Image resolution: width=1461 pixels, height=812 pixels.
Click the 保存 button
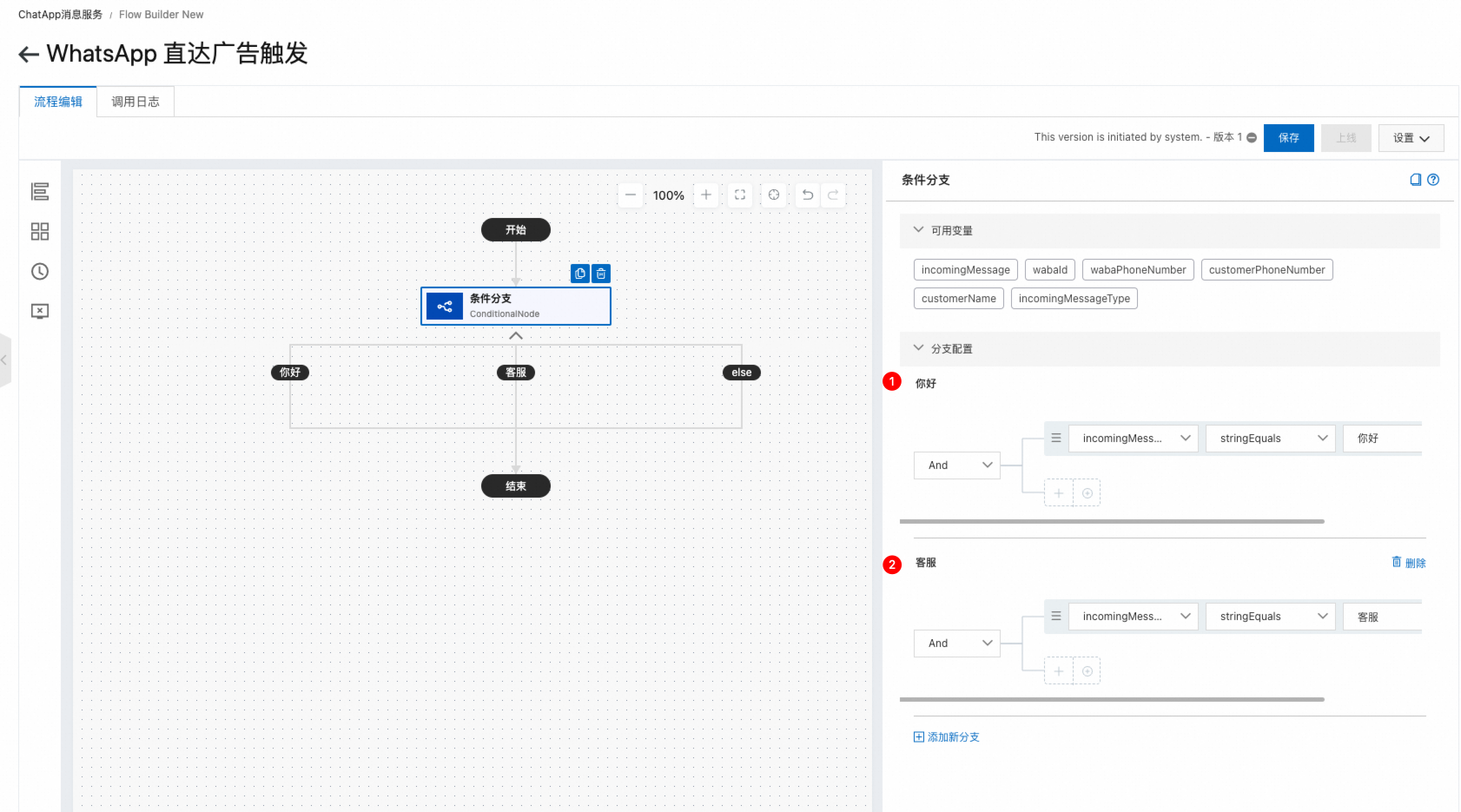click(1289, 138)
